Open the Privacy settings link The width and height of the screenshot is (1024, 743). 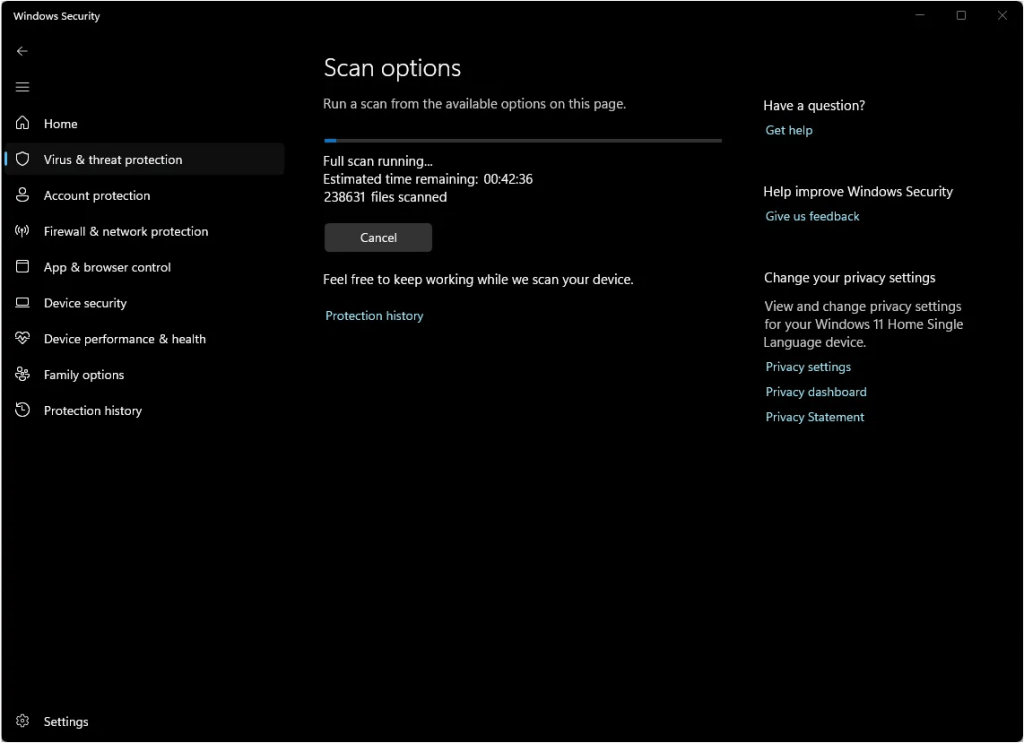[x=808, y=367]
